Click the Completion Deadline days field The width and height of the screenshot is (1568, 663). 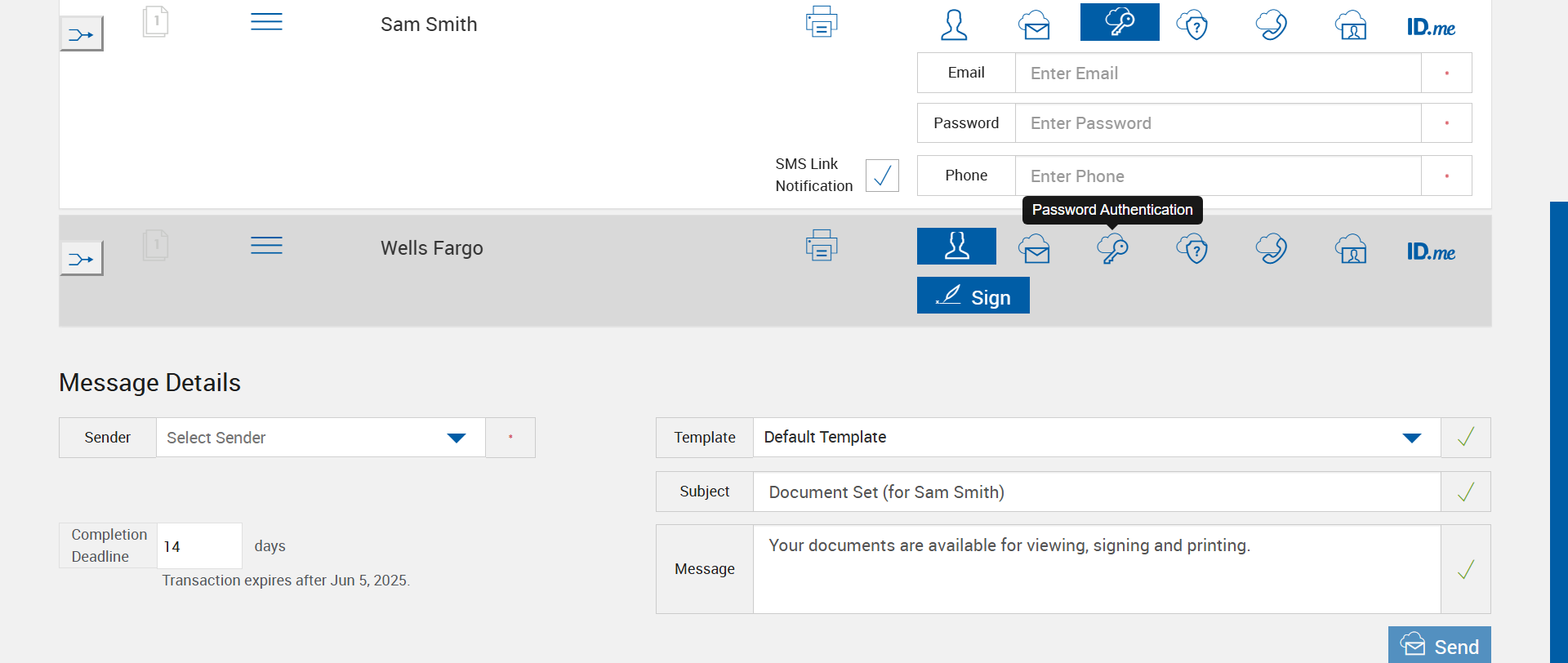[198, 546]
